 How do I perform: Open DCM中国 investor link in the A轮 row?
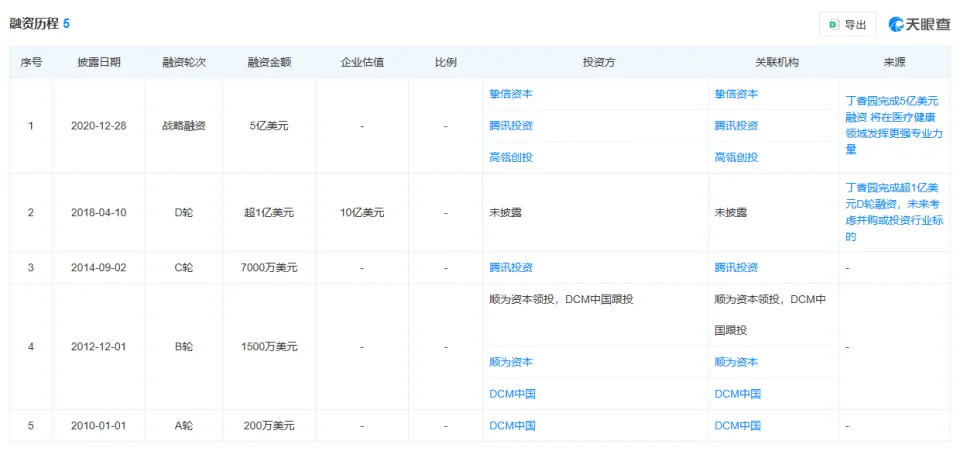click(x=512, y=425)
